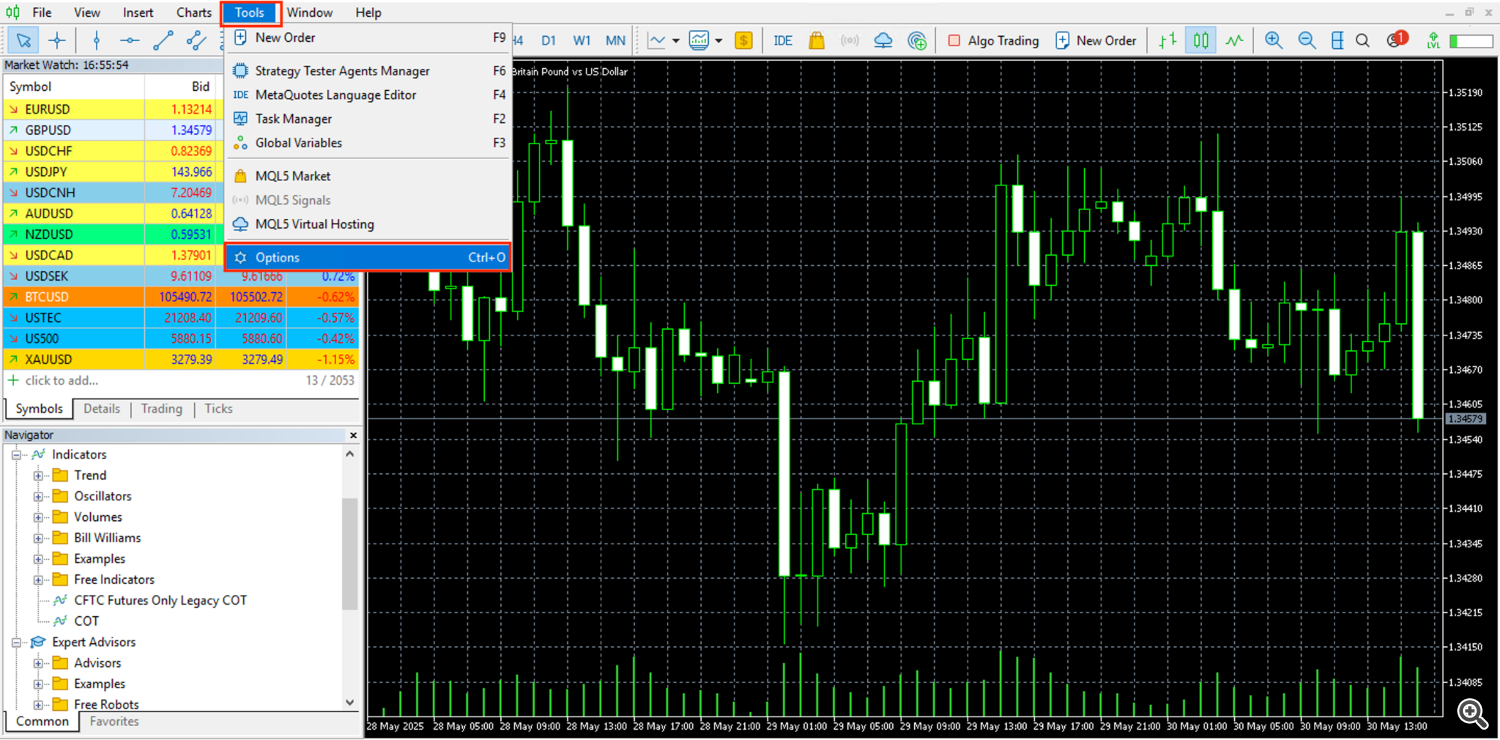Expand the Oscillators folder
Image resolution: width=1500 pixels, height=740 pixels.
pyautogui.click(x=38, y=497)
